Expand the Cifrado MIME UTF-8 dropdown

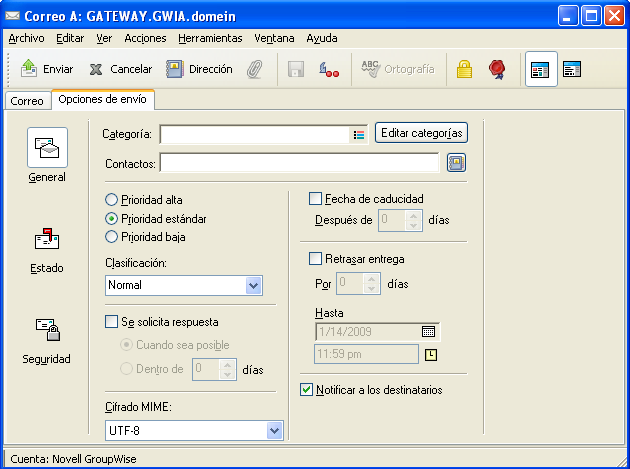click(275, 431)
